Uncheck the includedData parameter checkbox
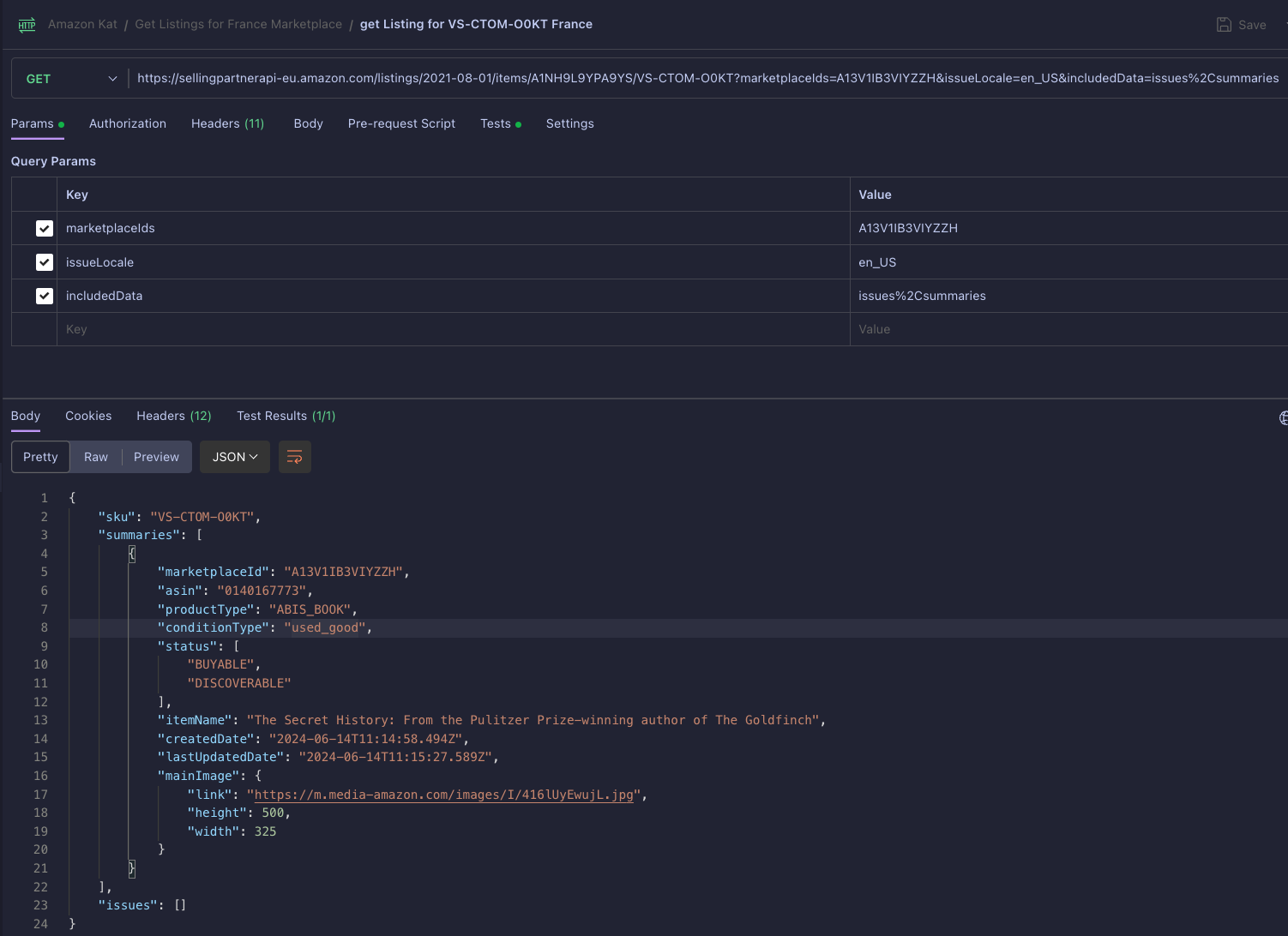The height and width of the screenshot is (936, 1288). pyautogui.click(x=45, y=296)
